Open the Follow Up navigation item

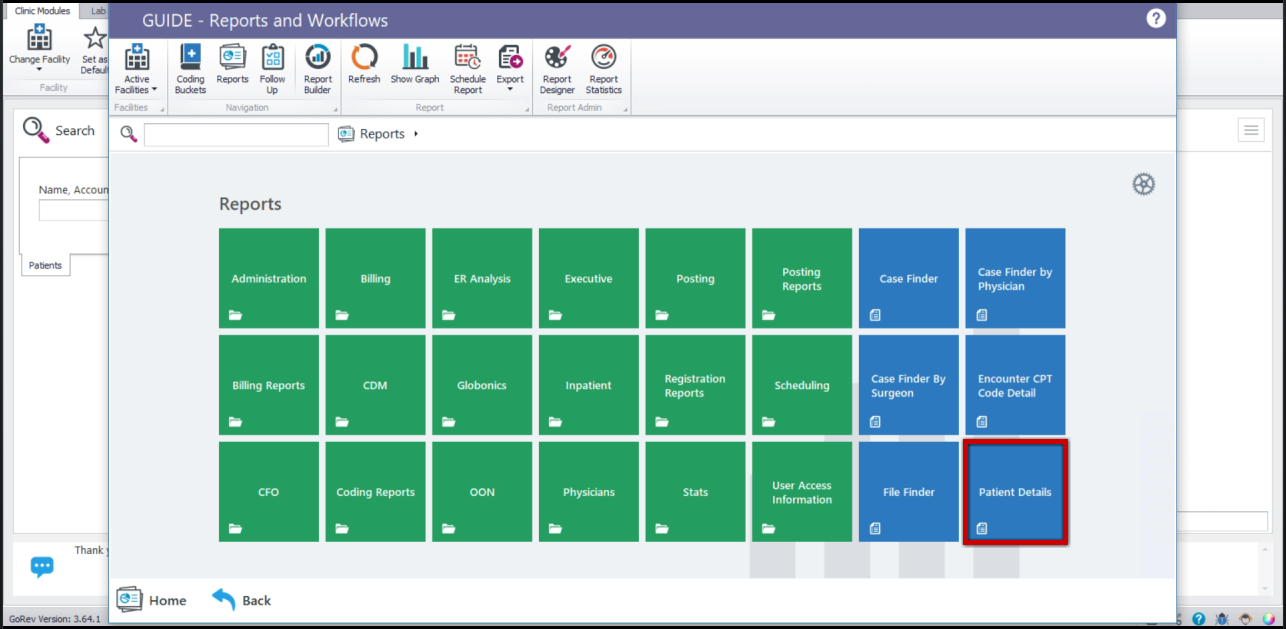click(x=272, y=69)
